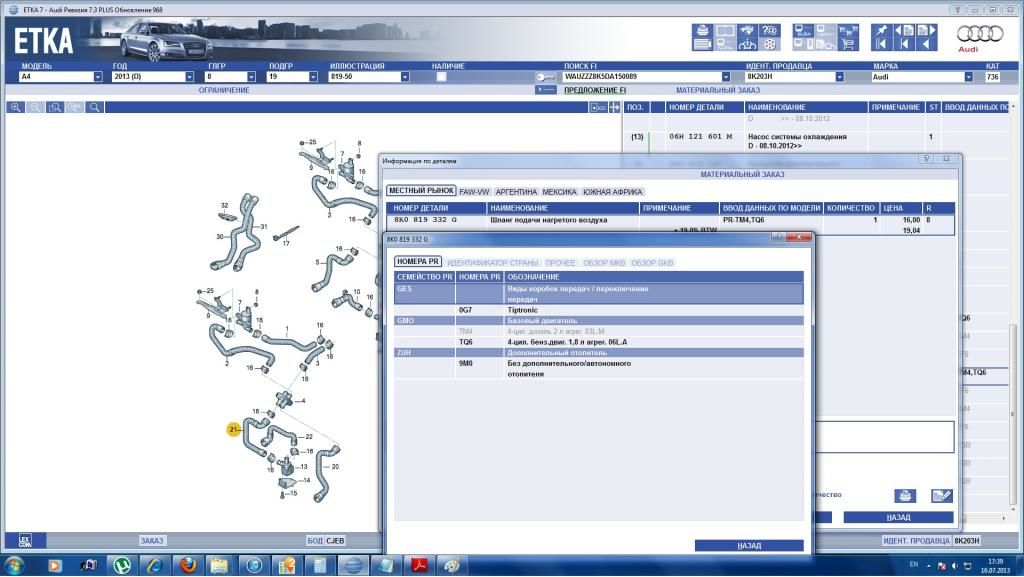1024x577 pixels.
Task: Click the single-bar left arrow navigation icon
Action: 904,44
